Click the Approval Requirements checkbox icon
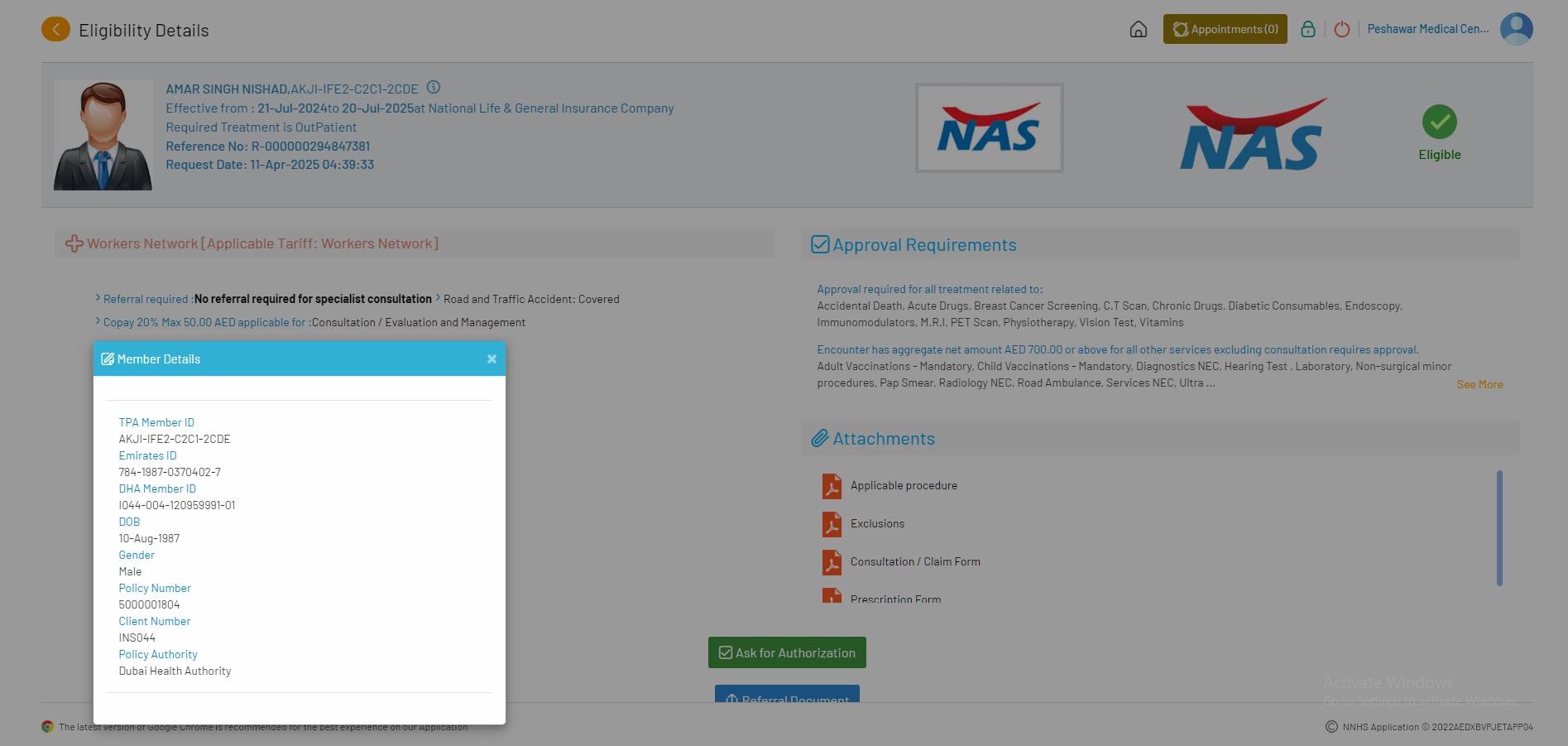 tap(820, 244)
